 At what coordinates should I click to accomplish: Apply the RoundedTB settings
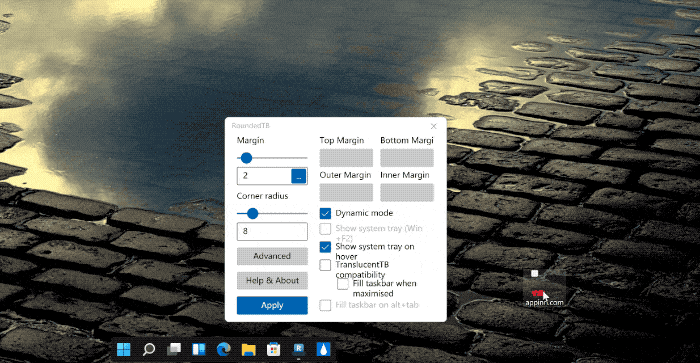tap(272, 305)
